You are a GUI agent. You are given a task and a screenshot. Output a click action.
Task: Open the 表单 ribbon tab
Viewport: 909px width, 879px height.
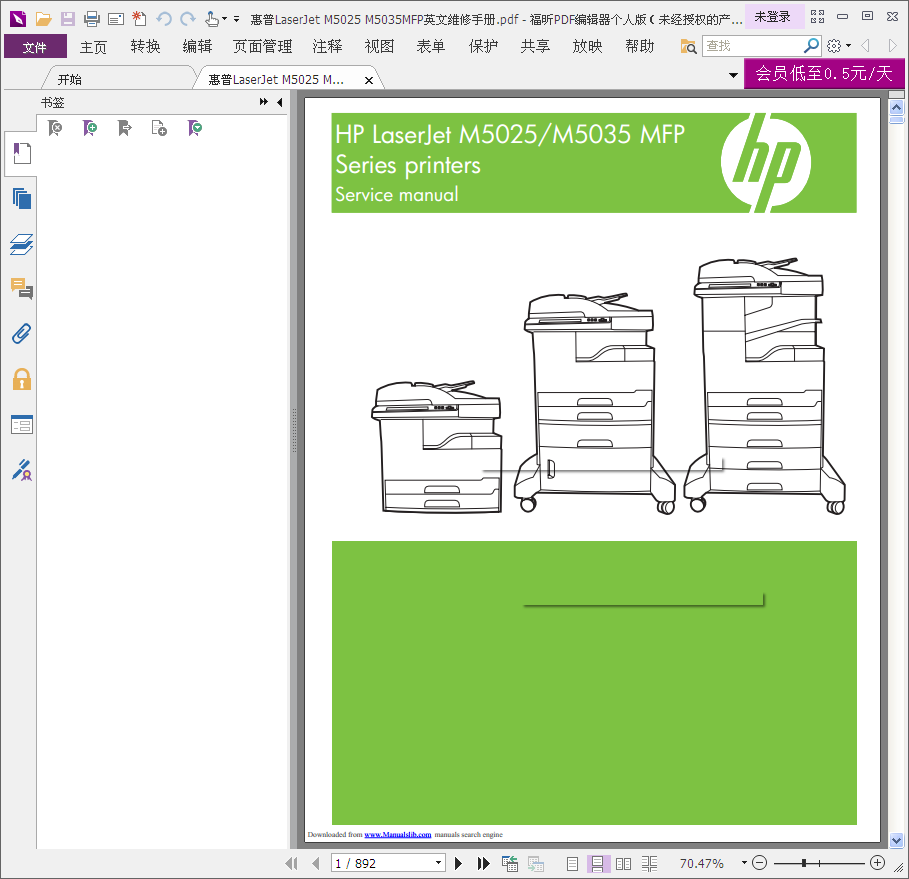click(431, 46)
